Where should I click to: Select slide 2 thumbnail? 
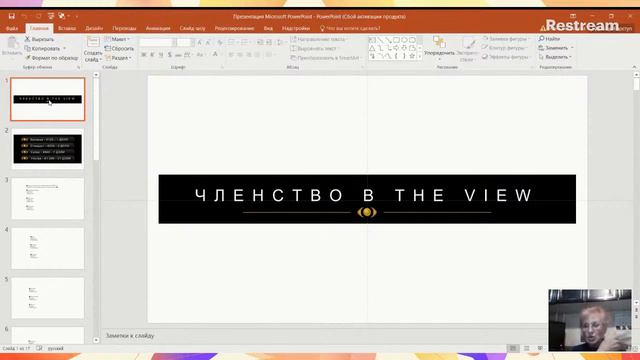tap(48, 149)
